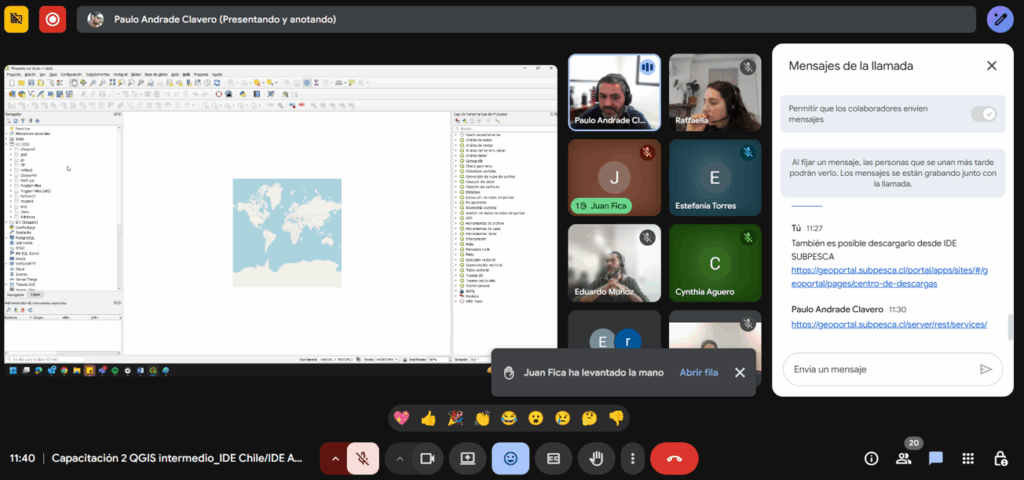The image size is (1024, 480).
Task: Close the call messages panel
Action: (x=991, y=65)
